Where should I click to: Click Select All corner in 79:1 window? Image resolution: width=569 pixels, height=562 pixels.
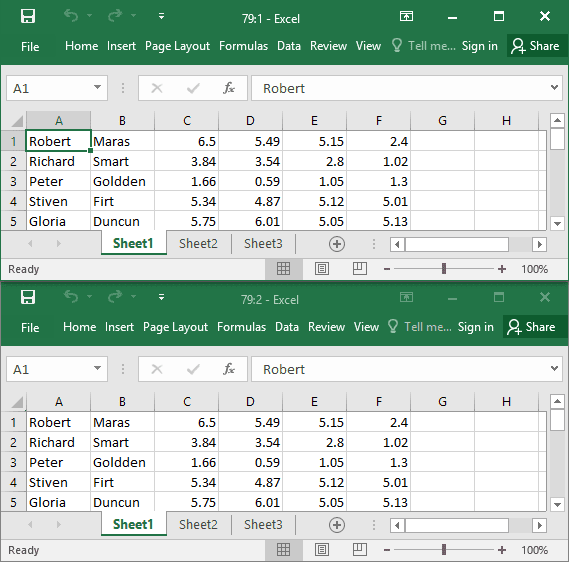point(16,121)
